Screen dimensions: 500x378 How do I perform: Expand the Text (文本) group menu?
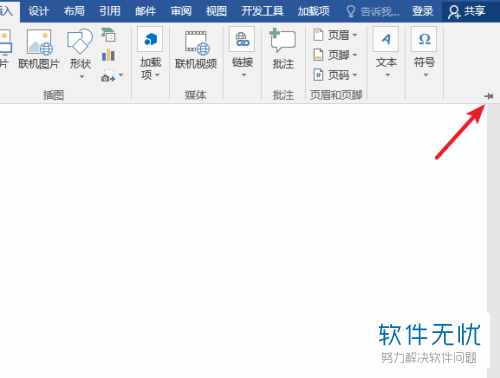click(x=386, y=53)
